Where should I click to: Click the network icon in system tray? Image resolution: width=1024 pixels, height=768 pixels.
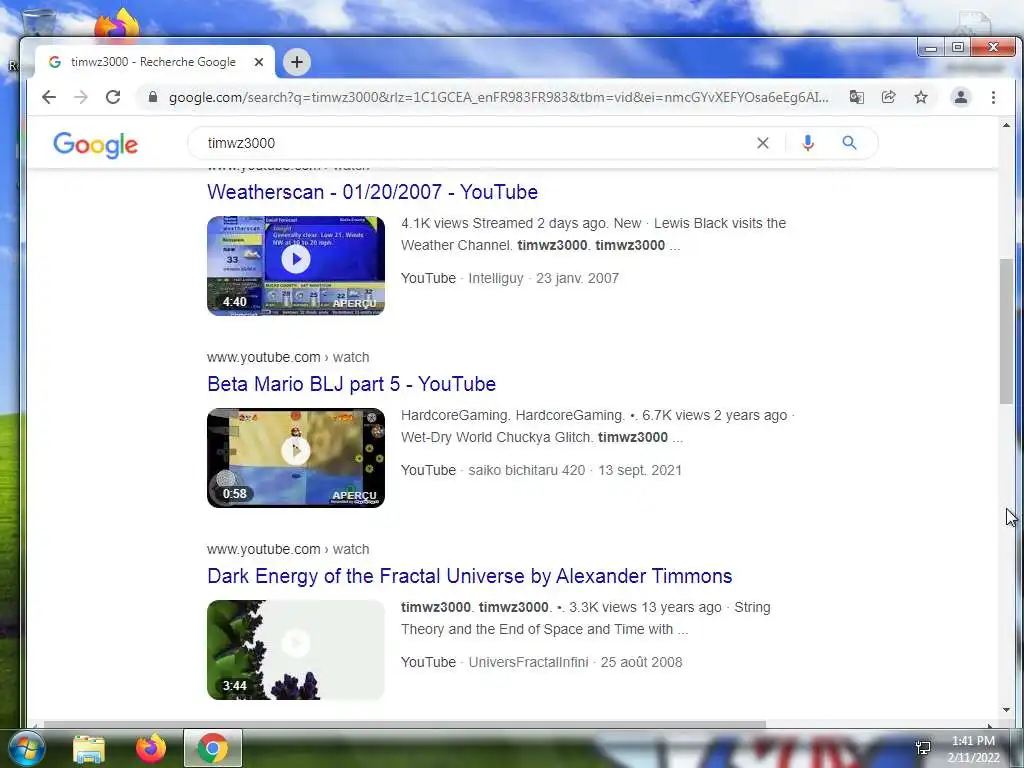click(x=923, y=748)
